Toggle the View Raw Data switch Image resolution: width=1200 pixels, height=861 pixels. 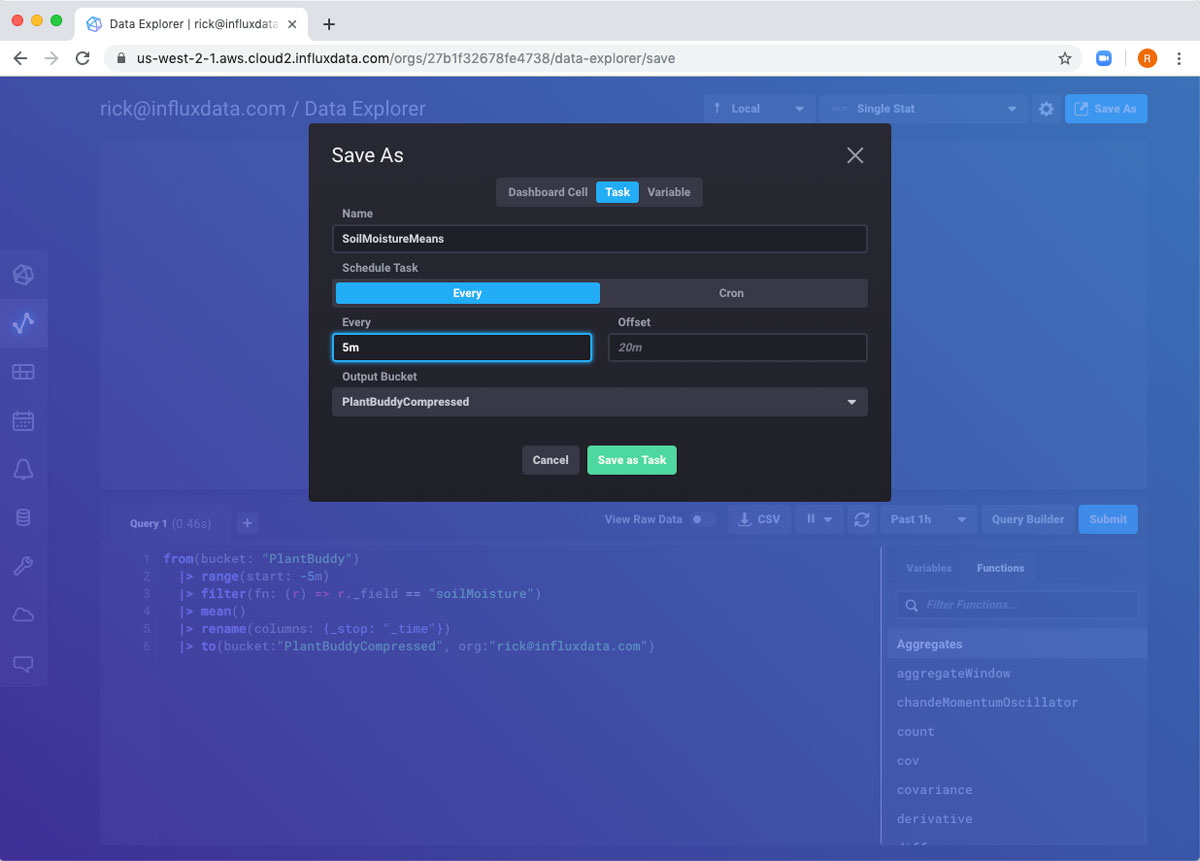coord(703,519)
